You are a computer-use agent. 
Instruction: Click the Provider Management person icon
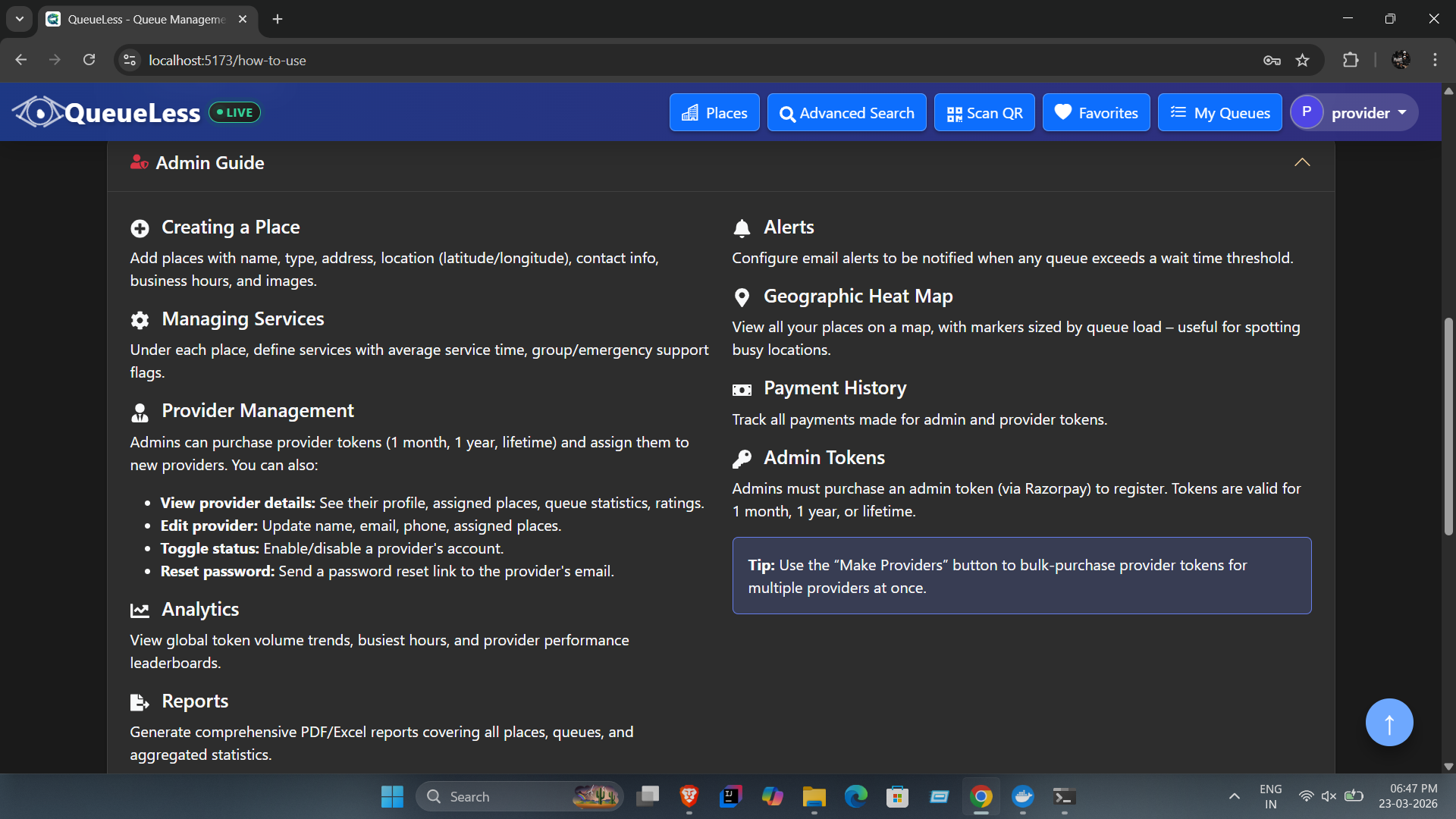click(x=140, y=412)
